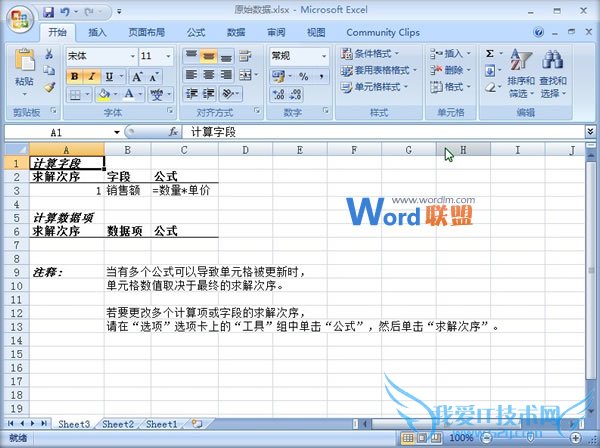This screenshot has width=600, height=448.
Task: Toggle wrap text in the cell
Action: (x=245, y=56)
